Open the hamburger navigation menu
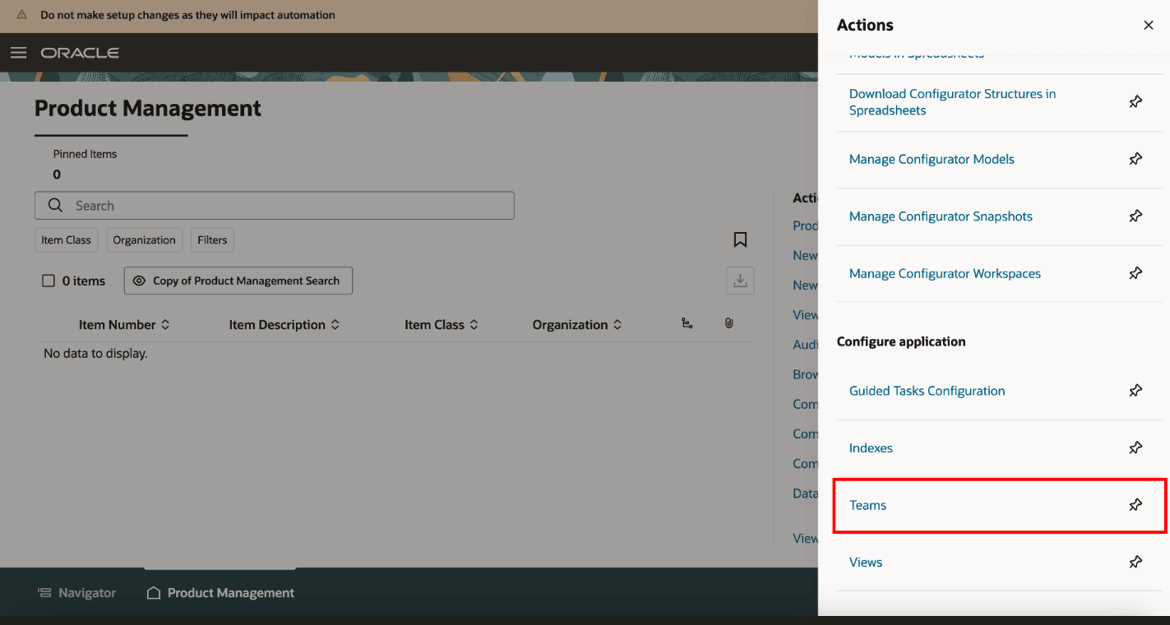This screenshot has height=625, width=1170. pos(19,53)
